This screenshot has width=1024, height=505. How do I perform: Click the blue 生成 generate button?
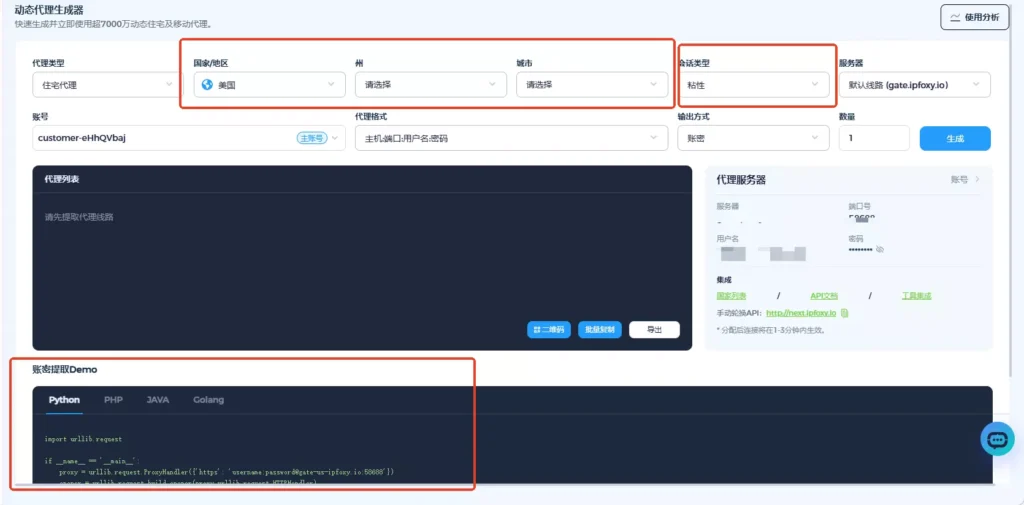(954, 138)
